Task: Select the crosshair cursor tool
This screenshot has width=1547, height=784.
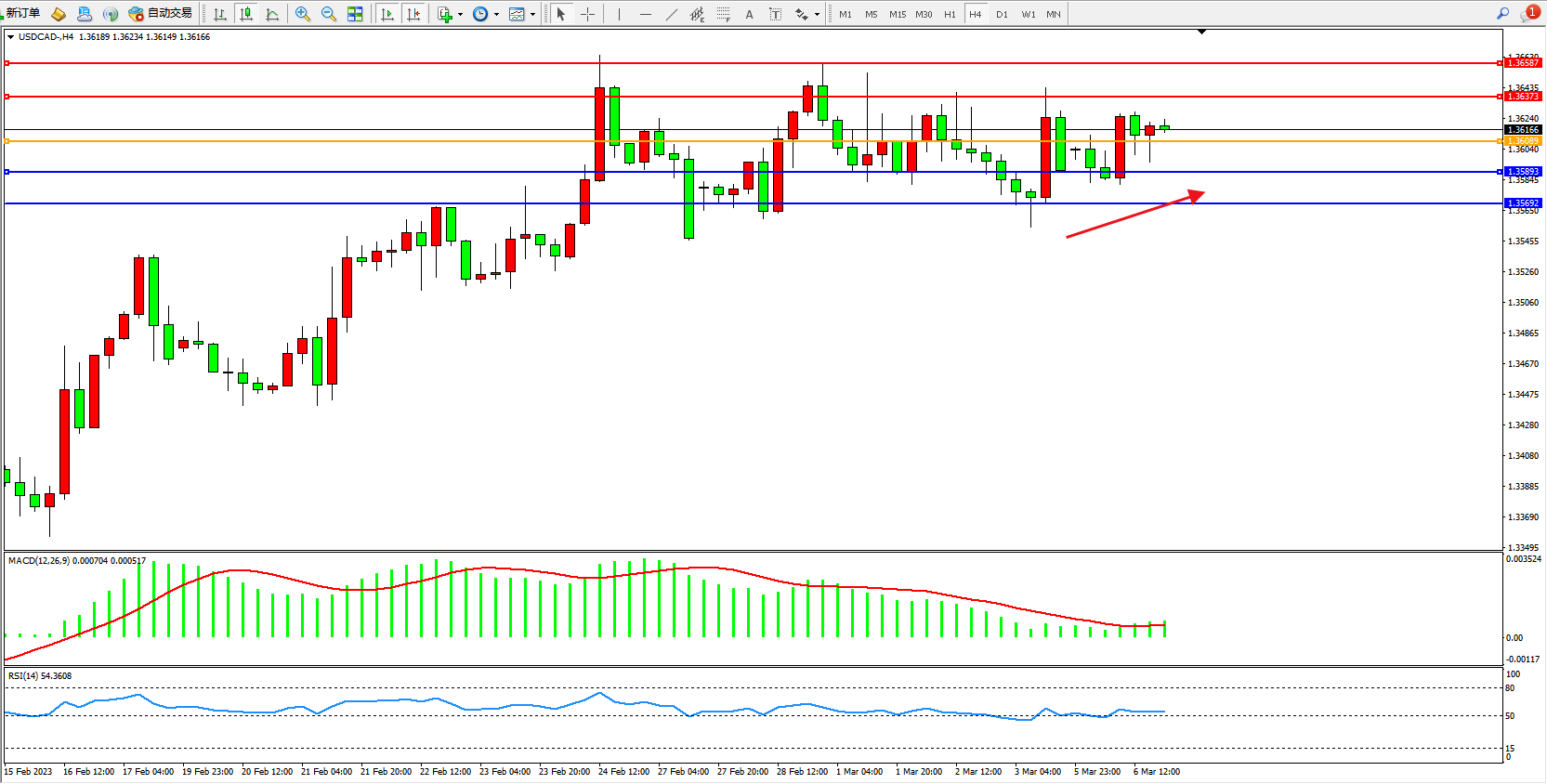Action: (x=587, y=14)
